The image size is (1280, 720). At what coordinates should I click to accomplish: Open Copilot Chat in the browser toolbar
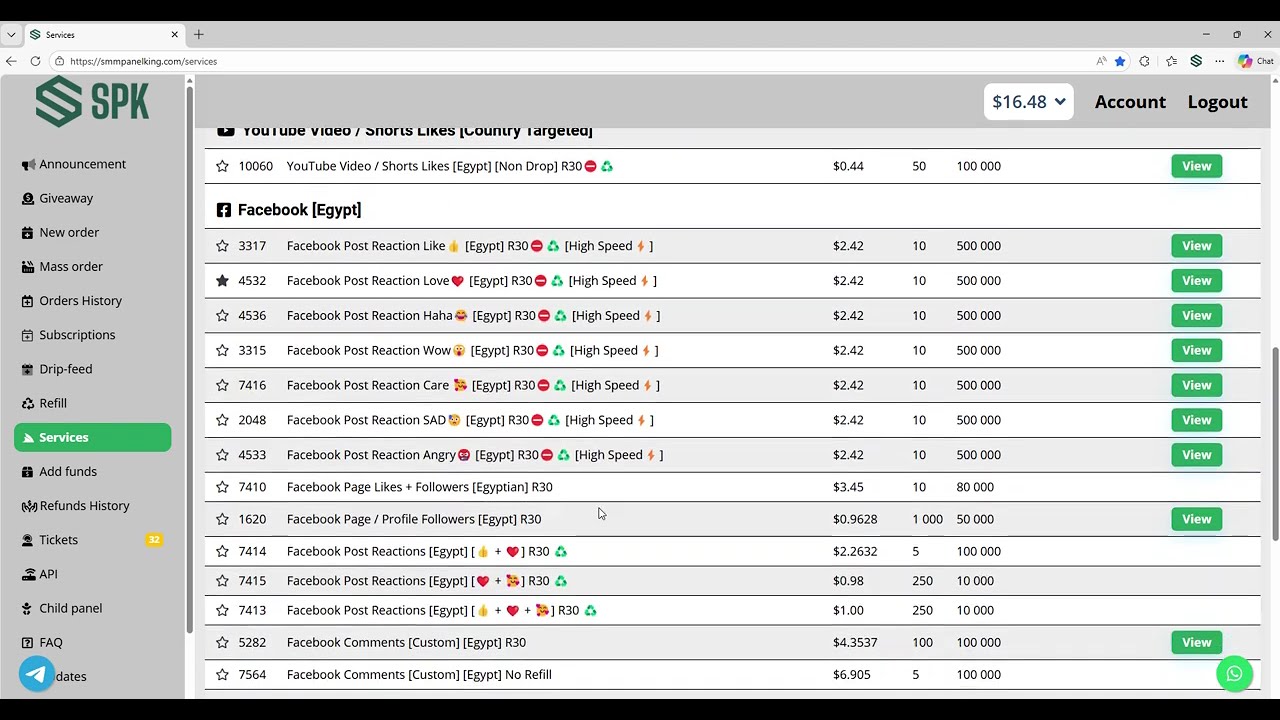[x=1255, y=61]
